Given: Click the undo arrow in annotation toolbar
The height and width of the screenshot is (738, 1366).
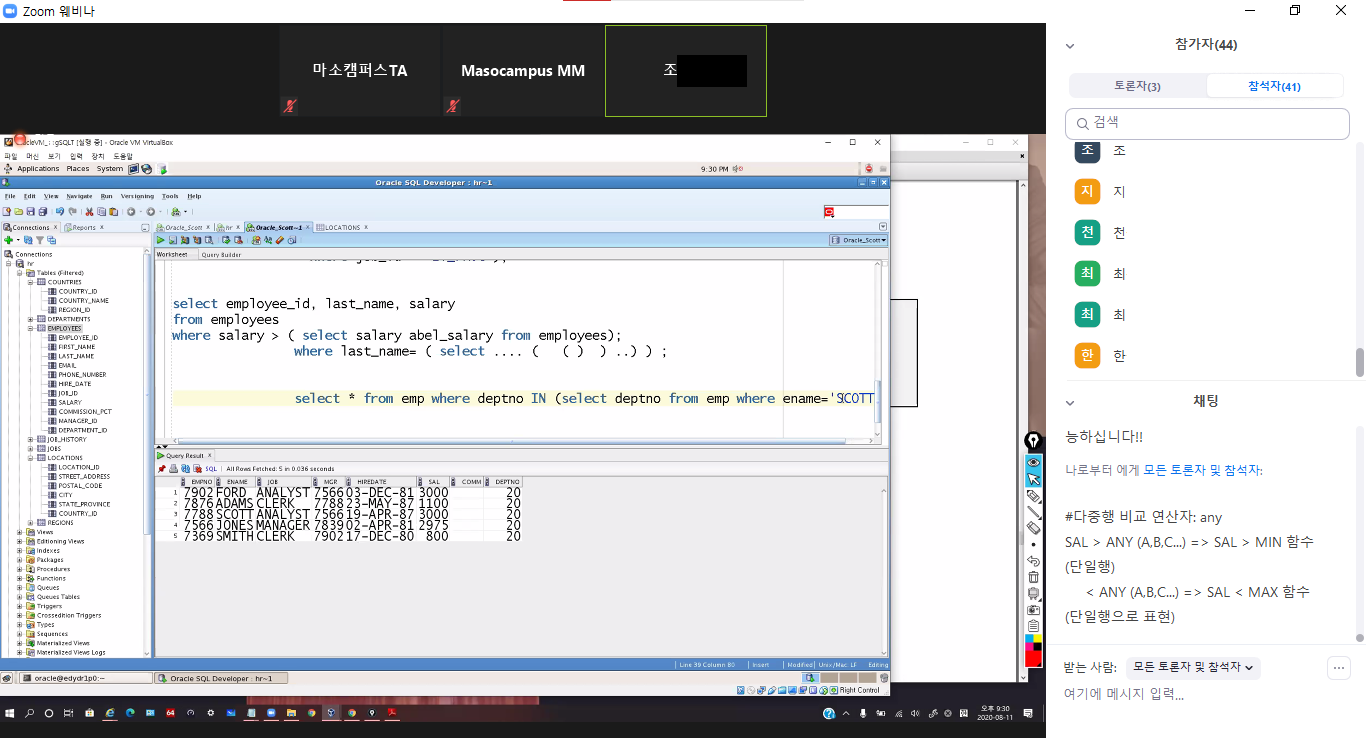Looking at the screenshot, I should 1034,561.
